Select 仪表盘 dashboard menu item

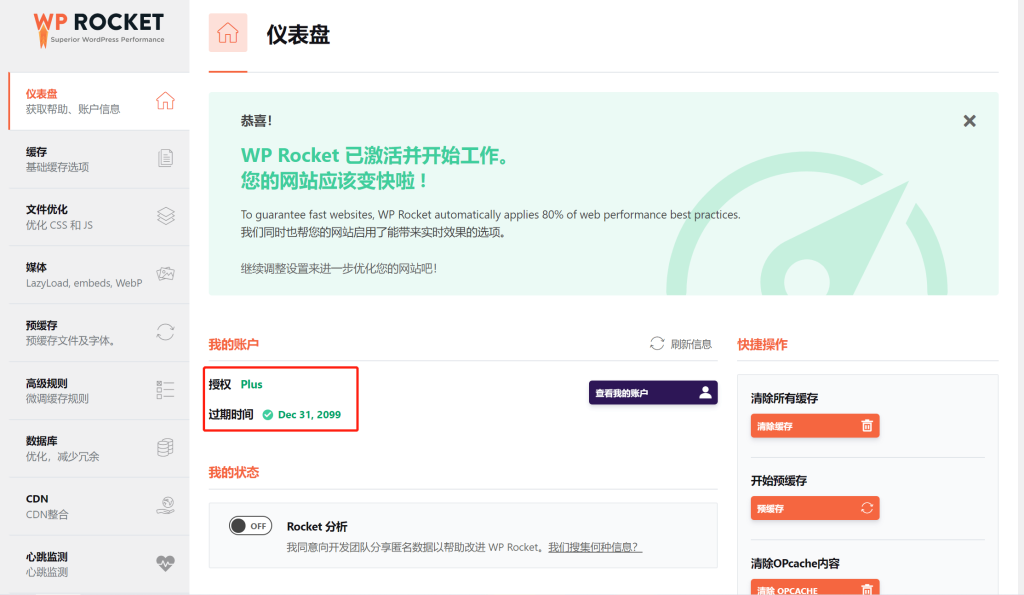pyautogui.click(x=94, y=101)
